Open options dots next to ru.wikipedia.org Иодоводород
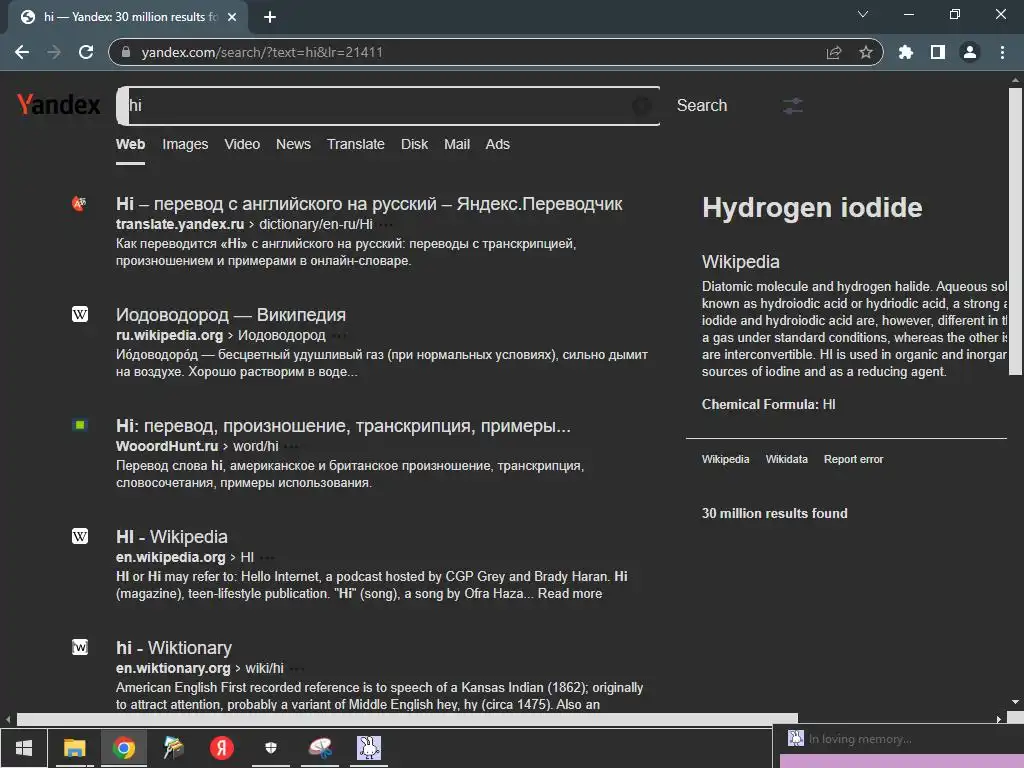 click(338, 336)
